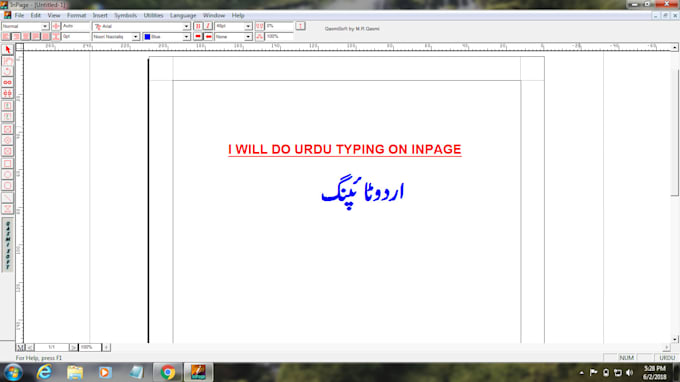The image size is (680, 382).
Task: Select the line drawing tool
Action: tap(7, 198)
